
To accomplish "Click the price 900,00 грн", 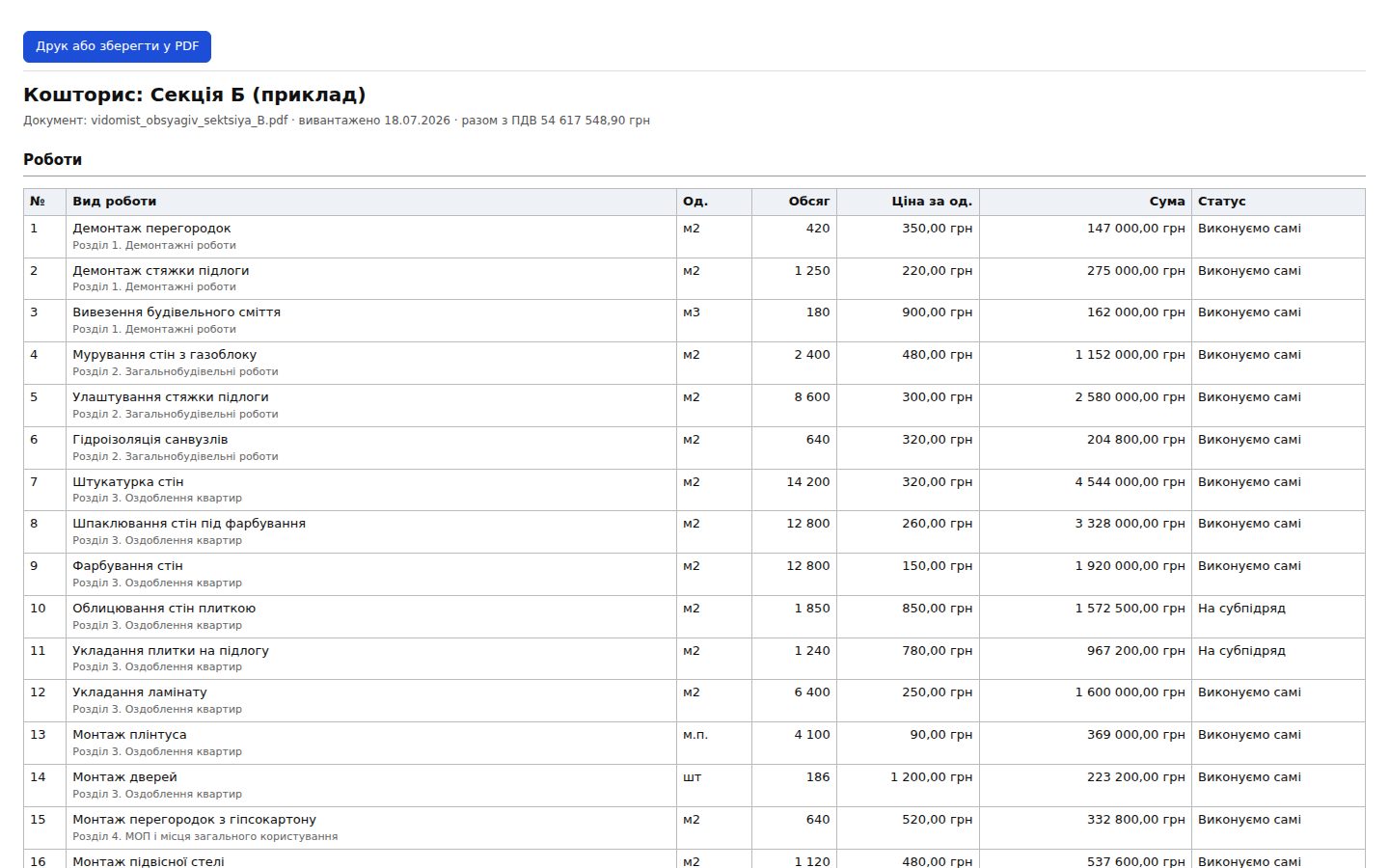I will 937,312.
